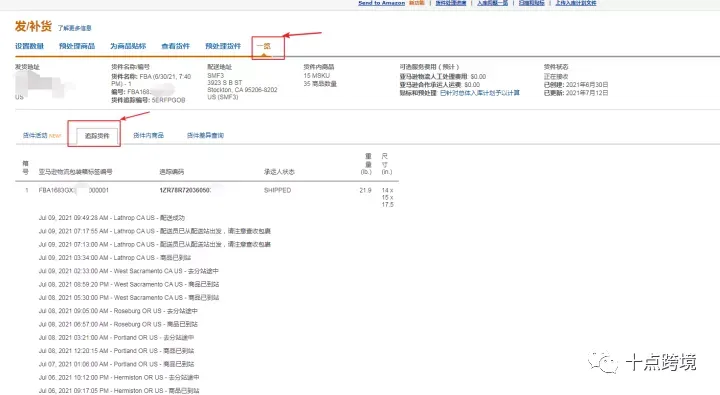Open the Send to Amazon link
The height and width of the screenshot is (395, 720).
[381, 3]
